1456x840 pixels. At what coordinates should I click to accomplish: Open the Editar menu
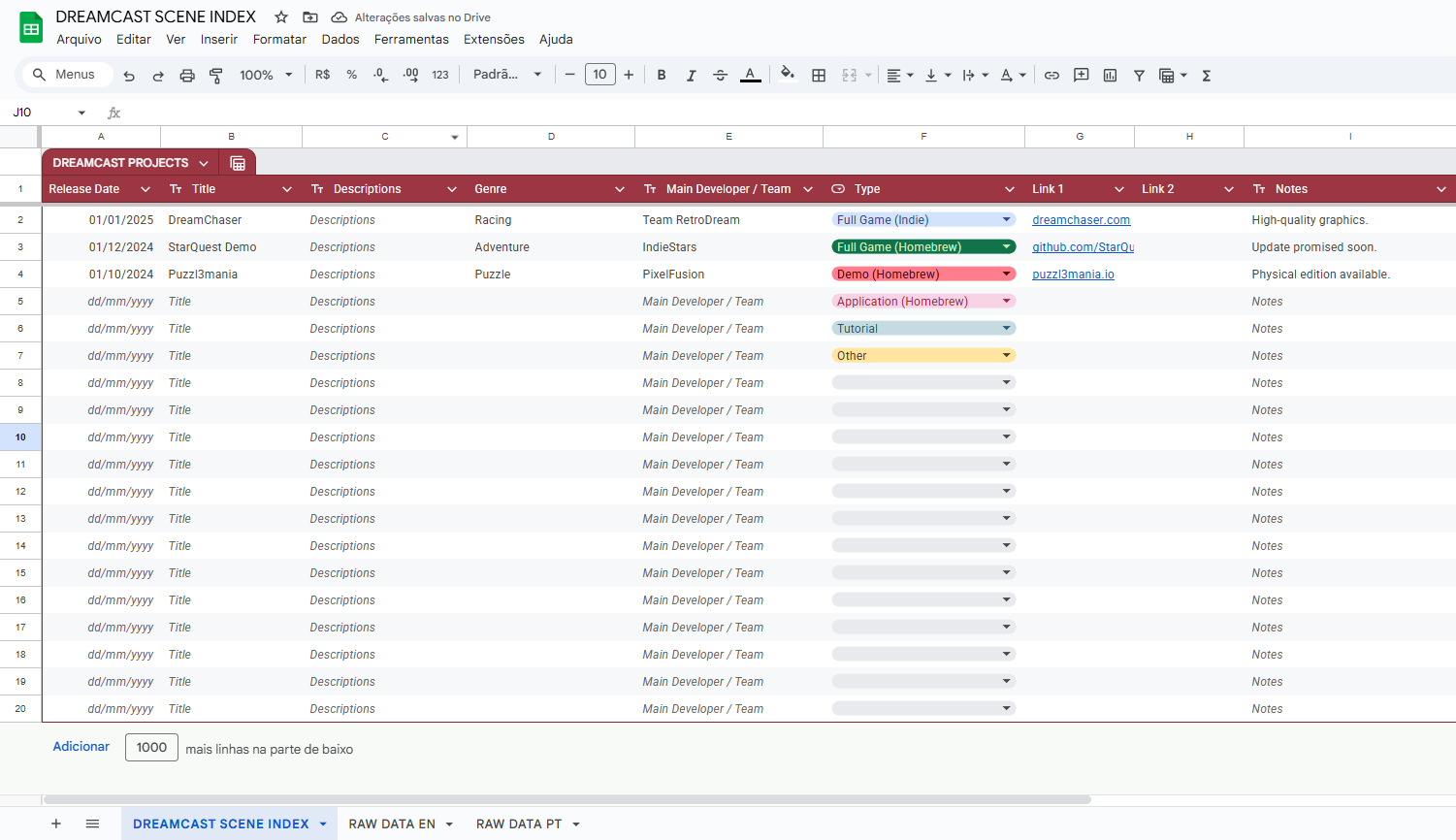coord(134,40)
